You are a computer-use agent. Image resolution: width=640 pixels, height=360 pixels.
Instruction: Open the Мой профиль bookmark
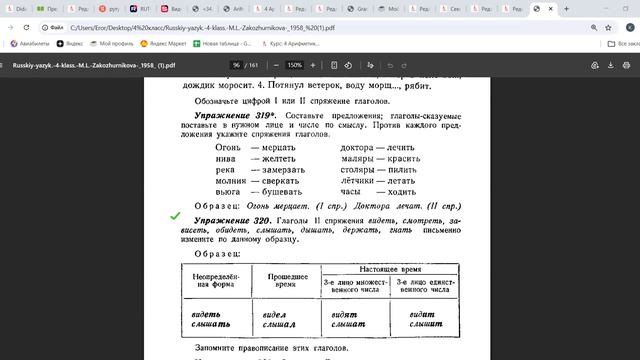[x=112, y=44]
